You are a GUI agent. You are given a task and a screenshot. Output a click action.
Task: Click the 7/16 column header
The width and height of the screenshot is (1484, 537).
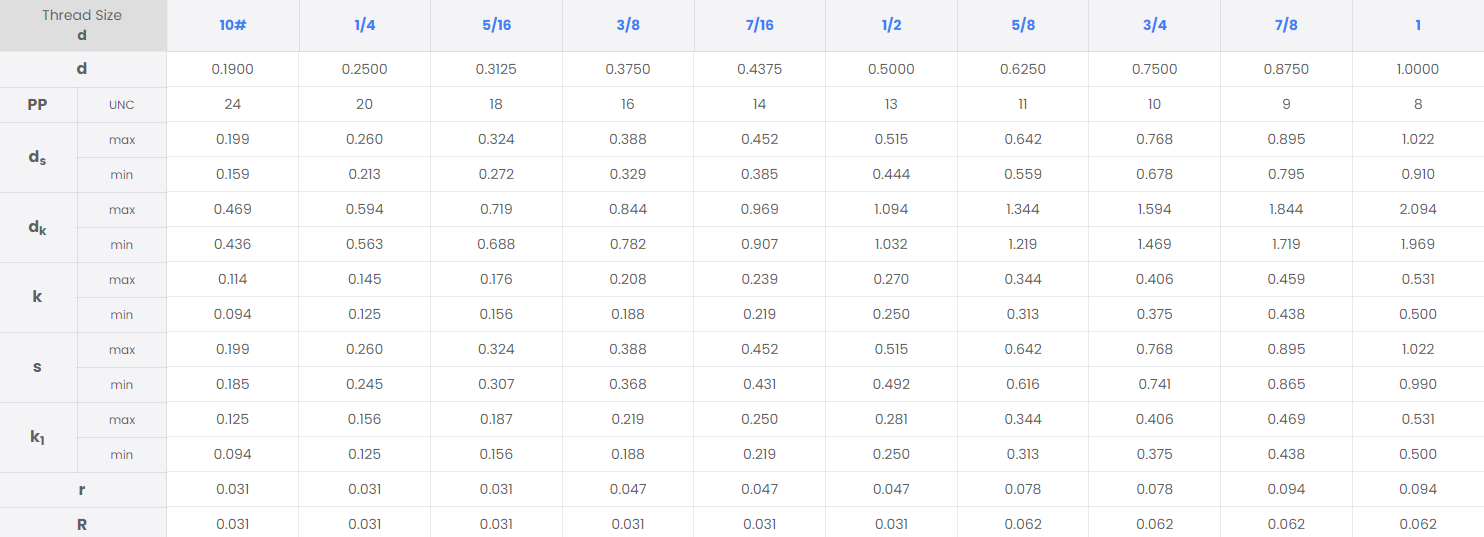tap(760, 25)
